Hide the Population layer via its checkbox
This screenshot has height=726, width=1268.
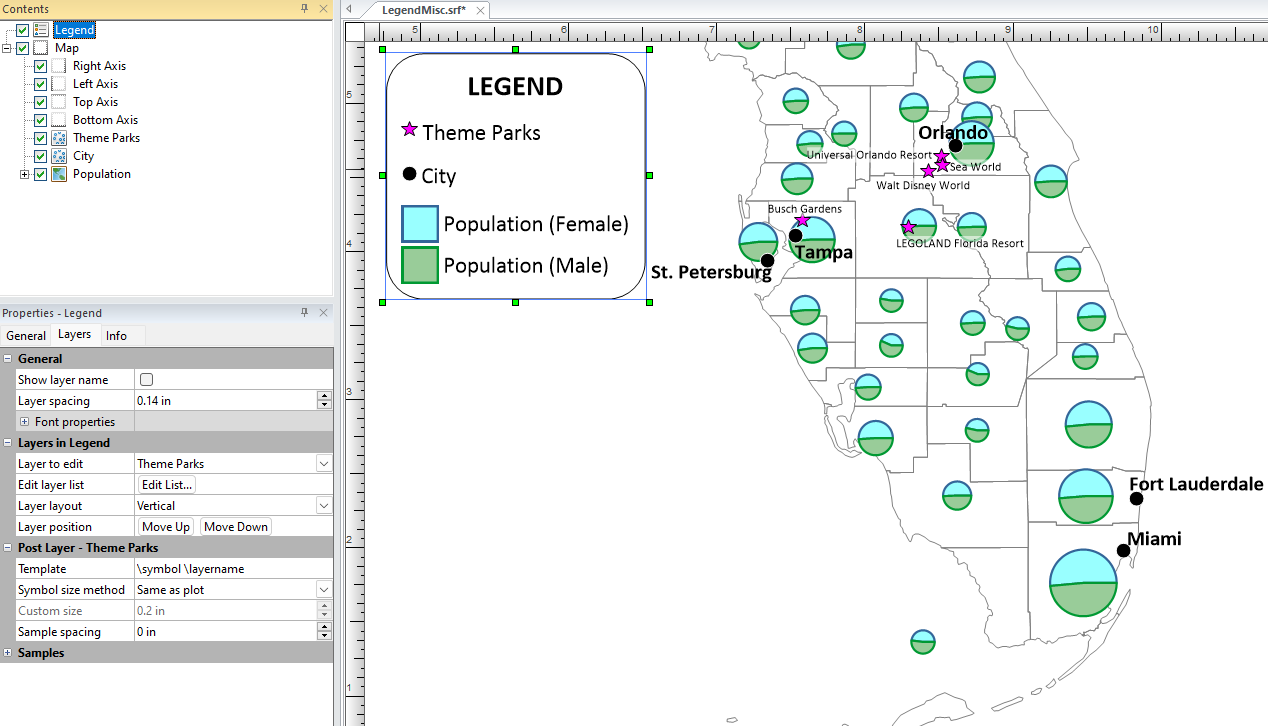pos(40,174)
